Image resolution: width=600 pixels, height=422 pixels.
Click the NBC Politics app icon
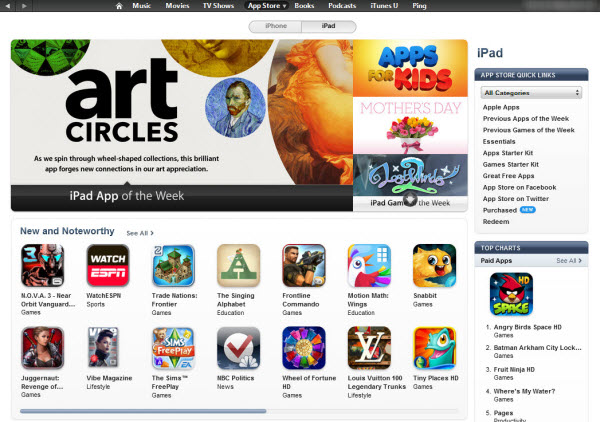pyautogui.click(x=238, y=348)
